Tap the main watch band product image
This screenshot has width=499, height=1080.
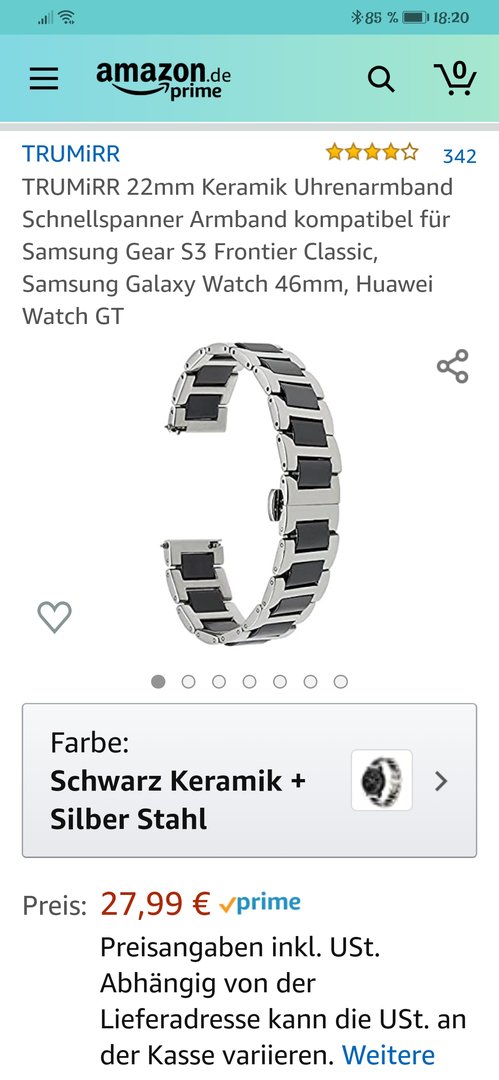click(x=251, y=493)
